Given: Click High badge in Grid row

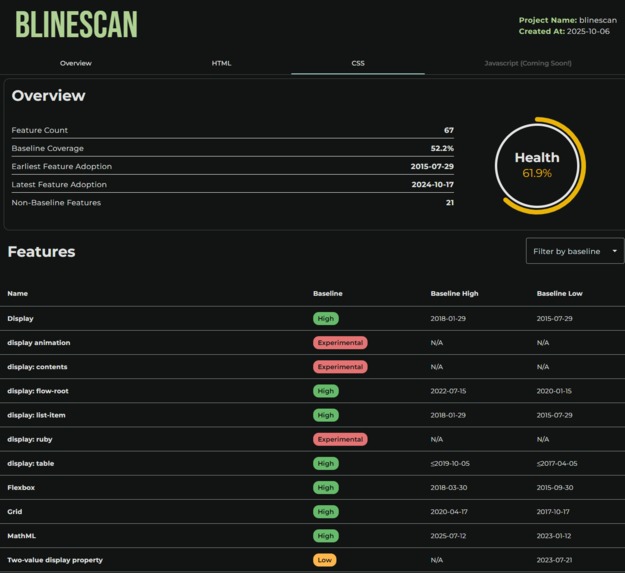Looking at the screenshot, I should coord(326,512).
